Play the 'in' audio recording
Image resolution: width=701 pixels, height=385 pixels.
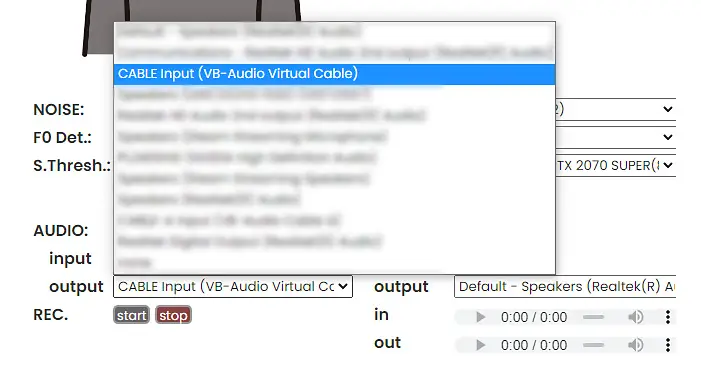coord(480,317)
